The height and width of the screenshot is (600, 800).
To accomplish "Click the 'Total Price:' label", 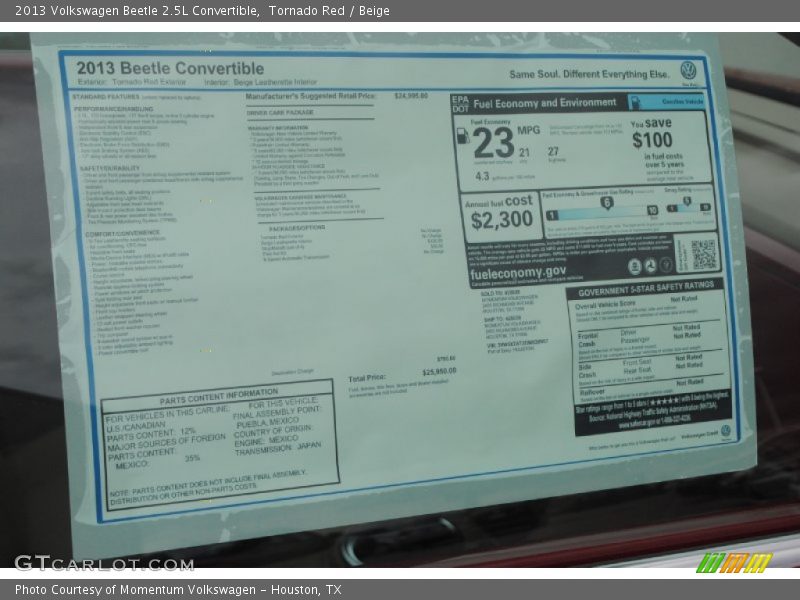I will coord(367,378).
